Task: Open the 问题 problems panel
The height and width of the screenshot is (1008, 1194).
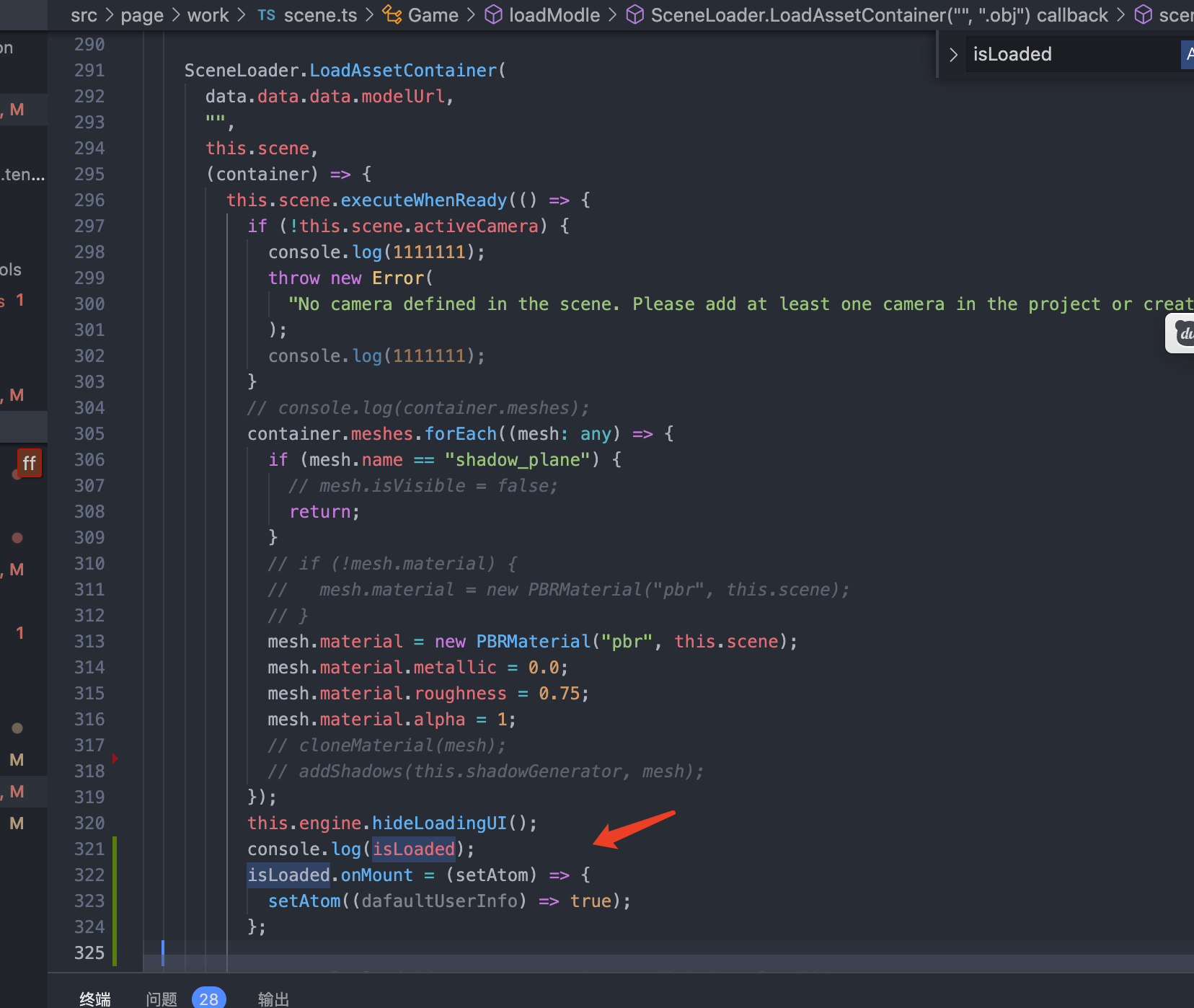Action: click(x=161, y=998)
